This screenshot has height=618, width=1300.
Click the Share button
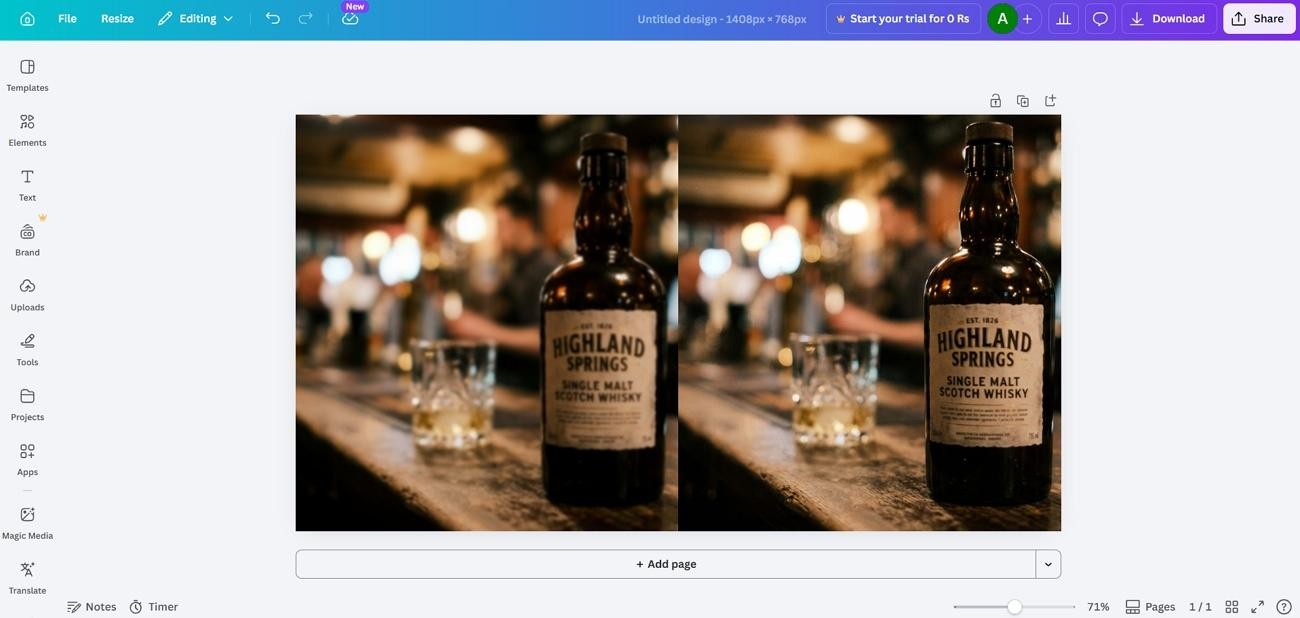[x=1259, y=18]
